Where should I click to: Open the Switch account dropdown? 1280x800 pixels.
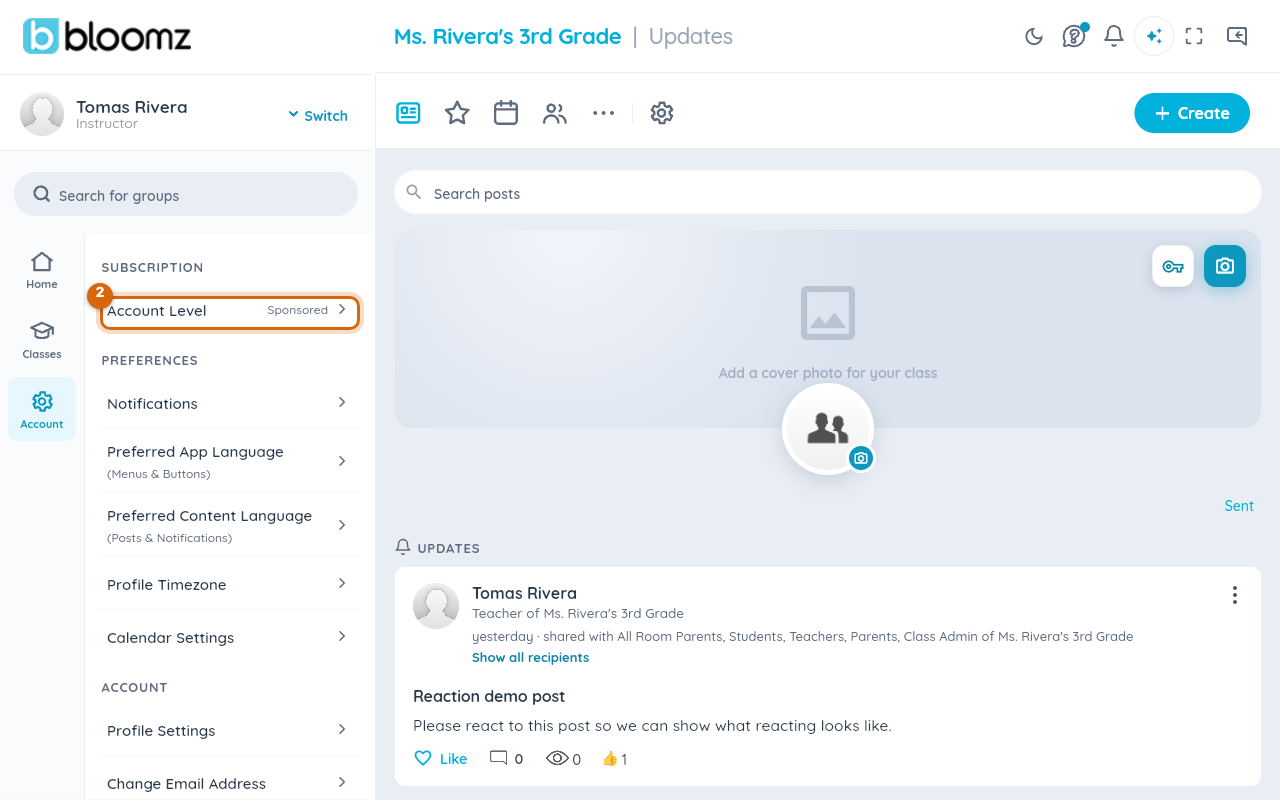tap(318, 115)
